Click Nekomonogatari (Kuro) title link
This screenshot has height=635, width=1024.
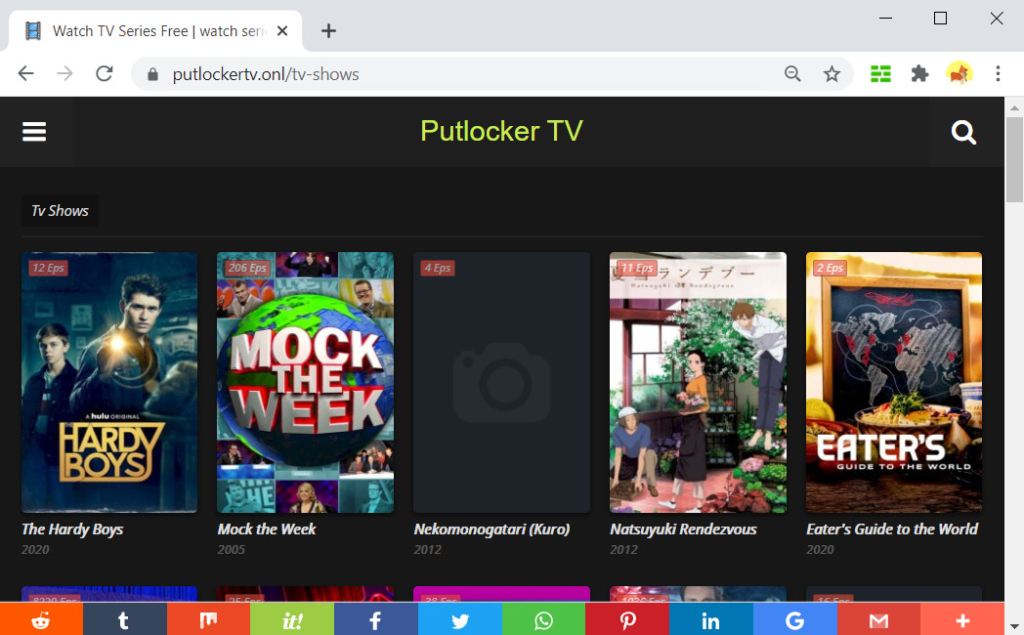point(492,529)
